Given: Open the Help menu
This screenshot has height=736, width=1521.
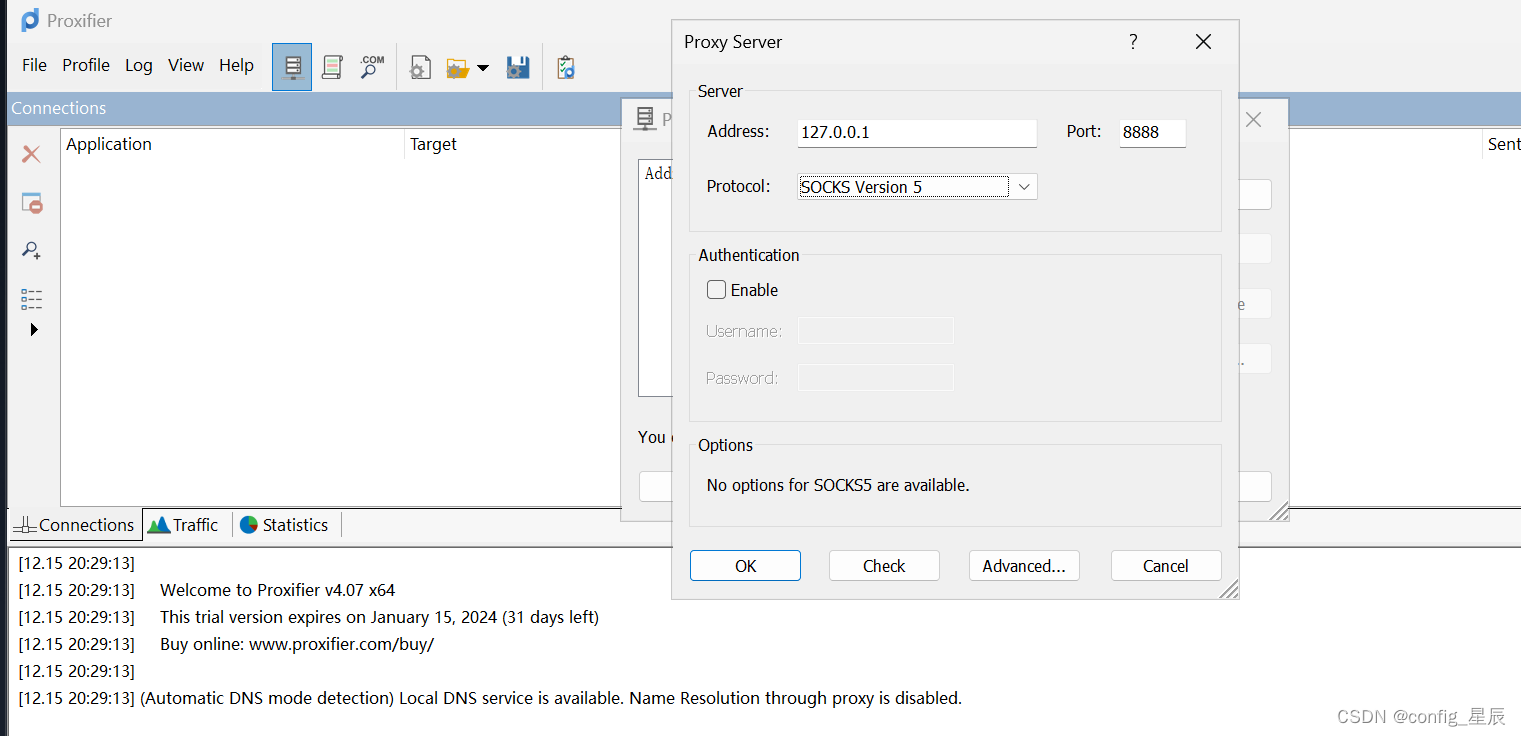Looking at the screenshot, I should click(237, 65).
